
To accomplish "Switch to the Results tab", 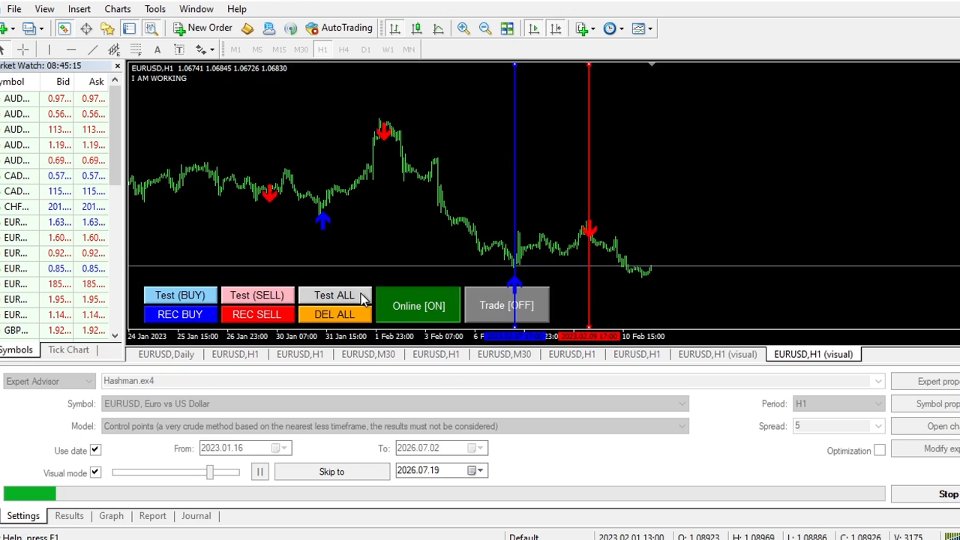I will coord(69,516).
